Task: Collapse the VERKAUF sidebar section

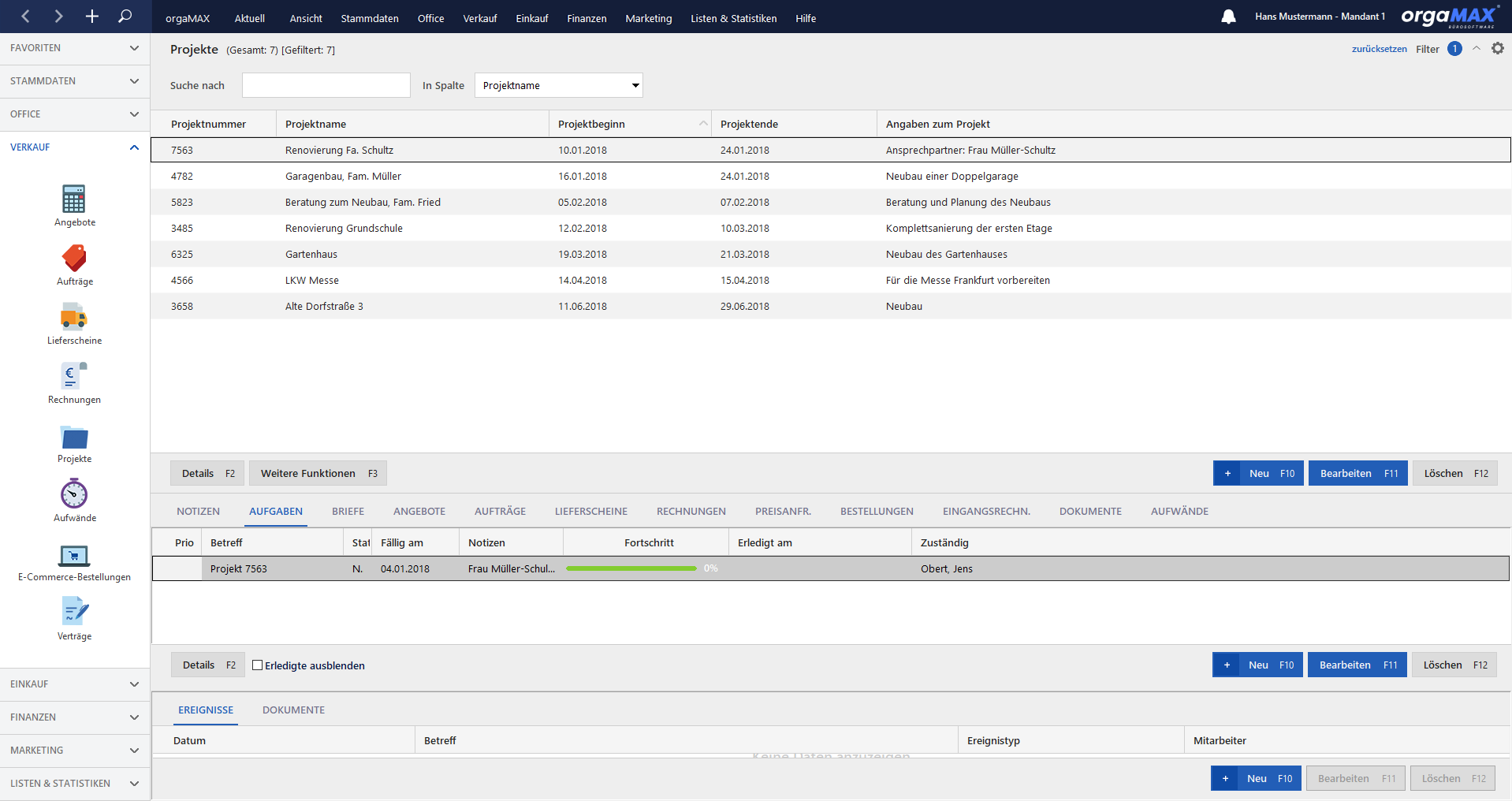Action: click(75, 147)
